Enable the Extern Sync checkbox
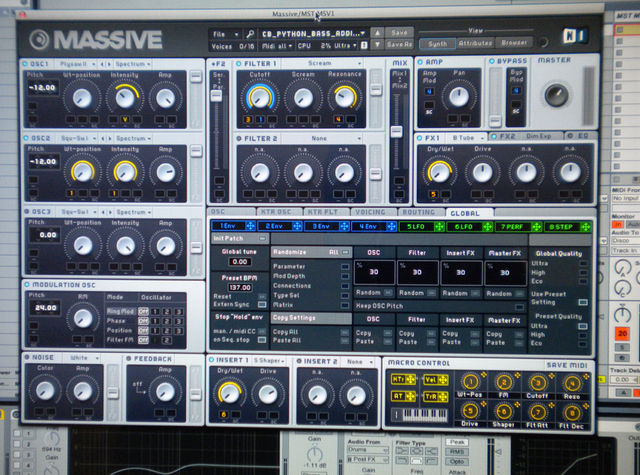The width and height of the screenshot is (640, 475). point(262,304)
